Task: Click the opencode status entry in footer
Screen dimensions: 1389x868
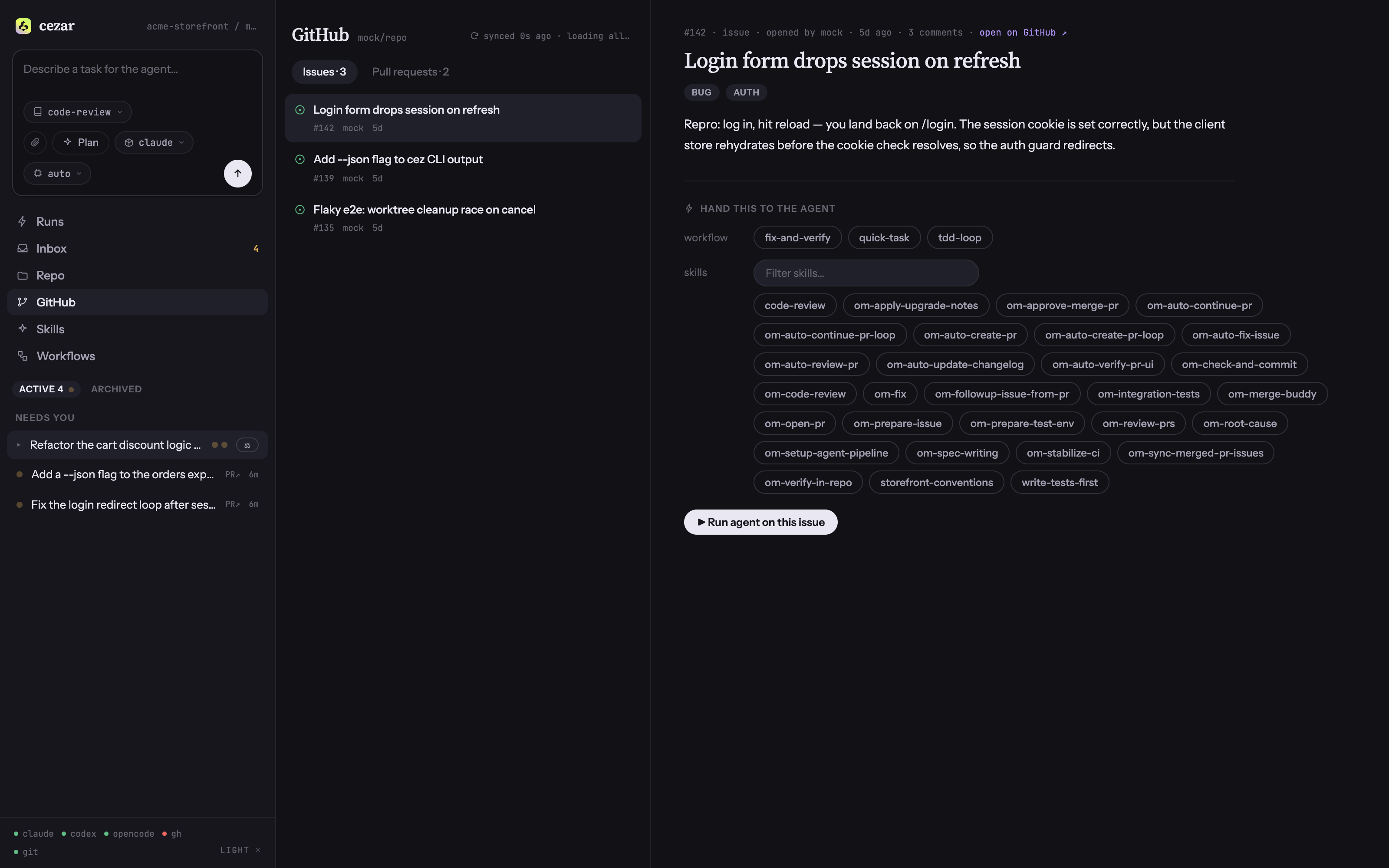Action: tap(129, 834)
